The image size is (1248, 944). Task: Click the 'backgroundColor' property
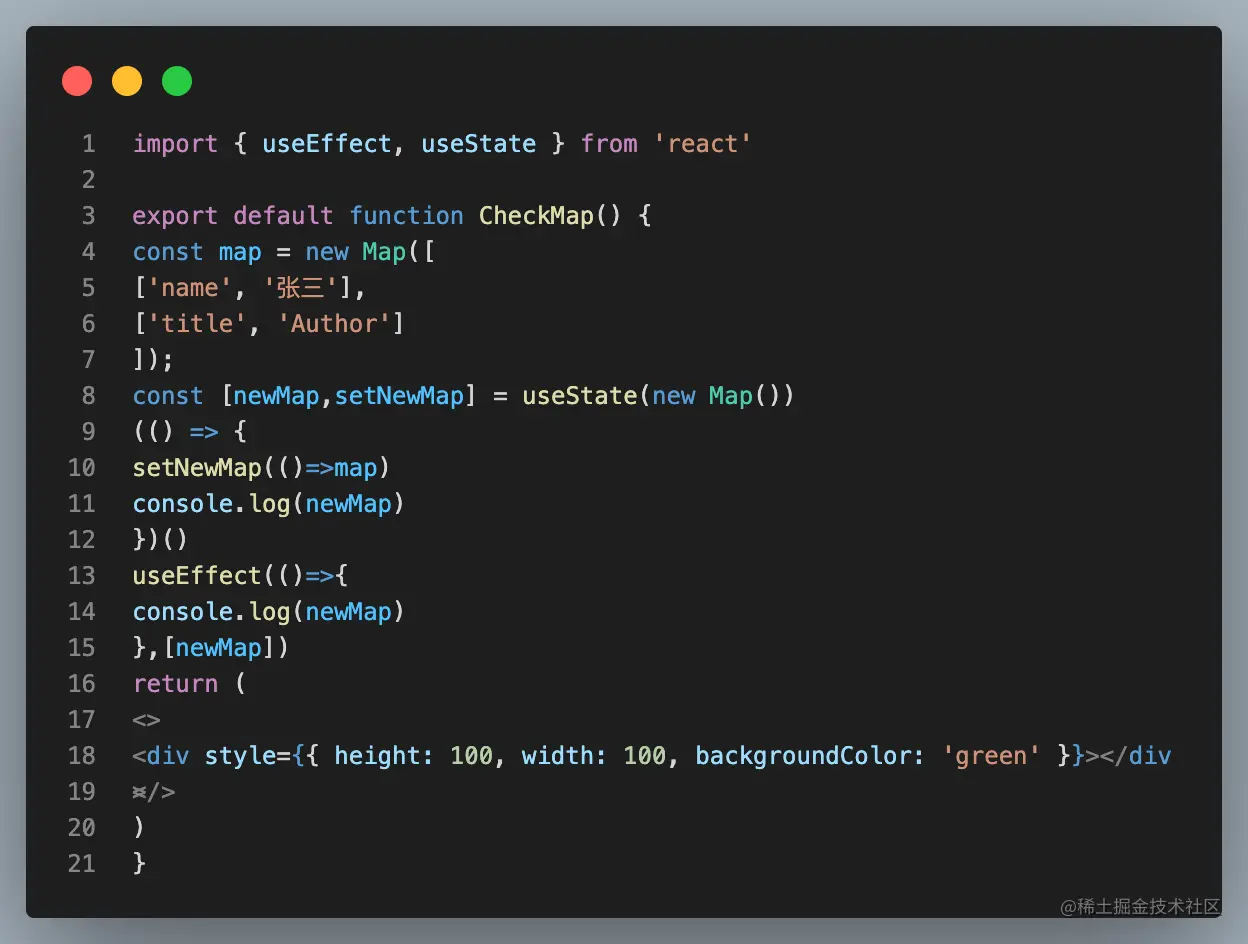tap(804, 756)
